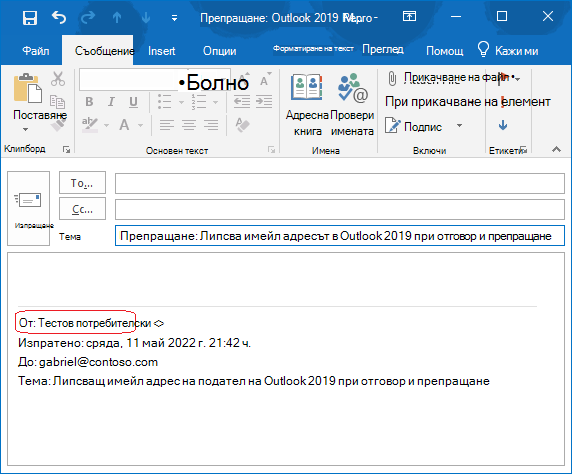The width and height of the screenshot is (572, 474).
Task: Click the low importance blue down arrow
Action: pos(503,126)
